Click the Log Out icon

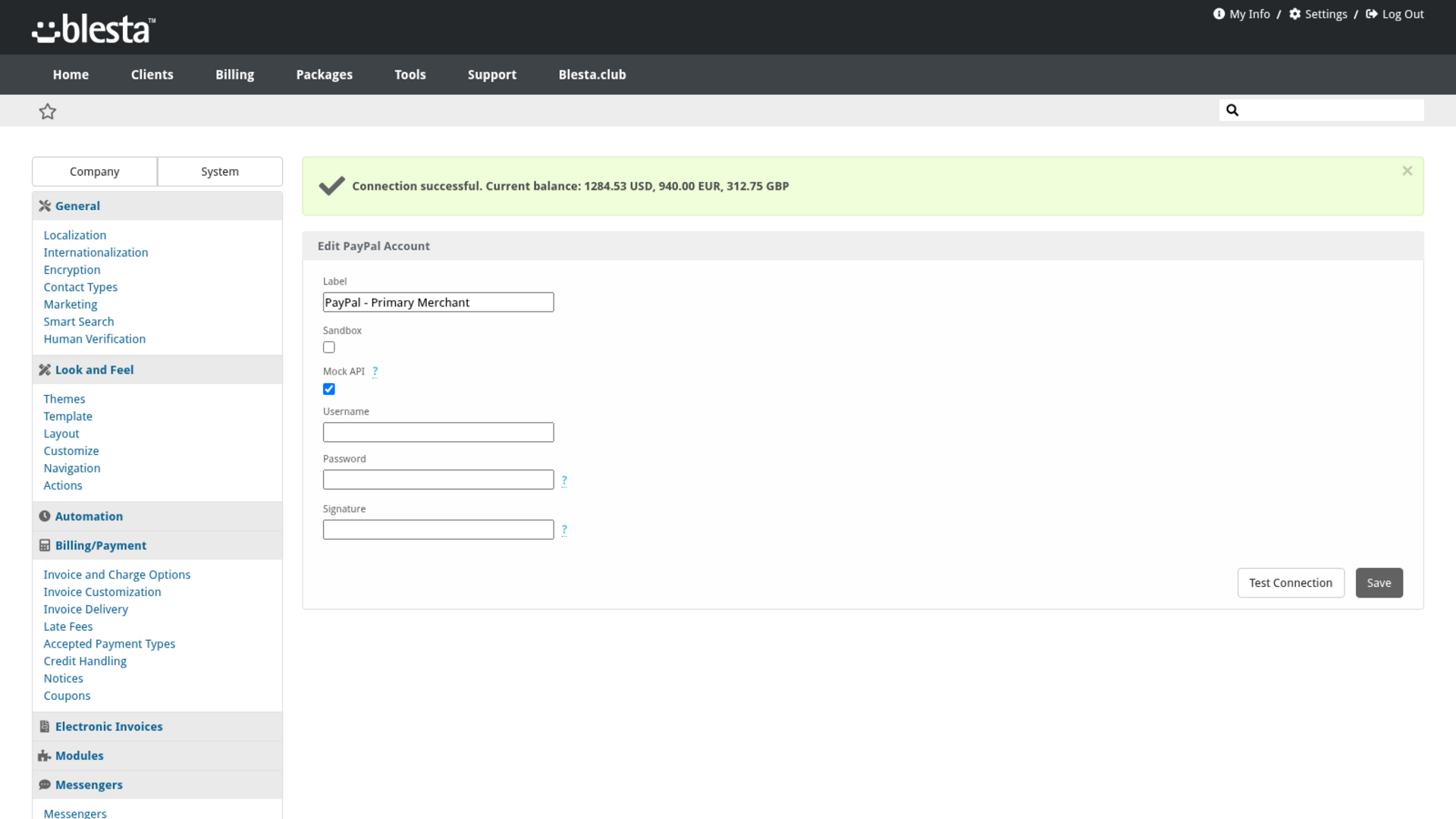tap(1372, 14)
